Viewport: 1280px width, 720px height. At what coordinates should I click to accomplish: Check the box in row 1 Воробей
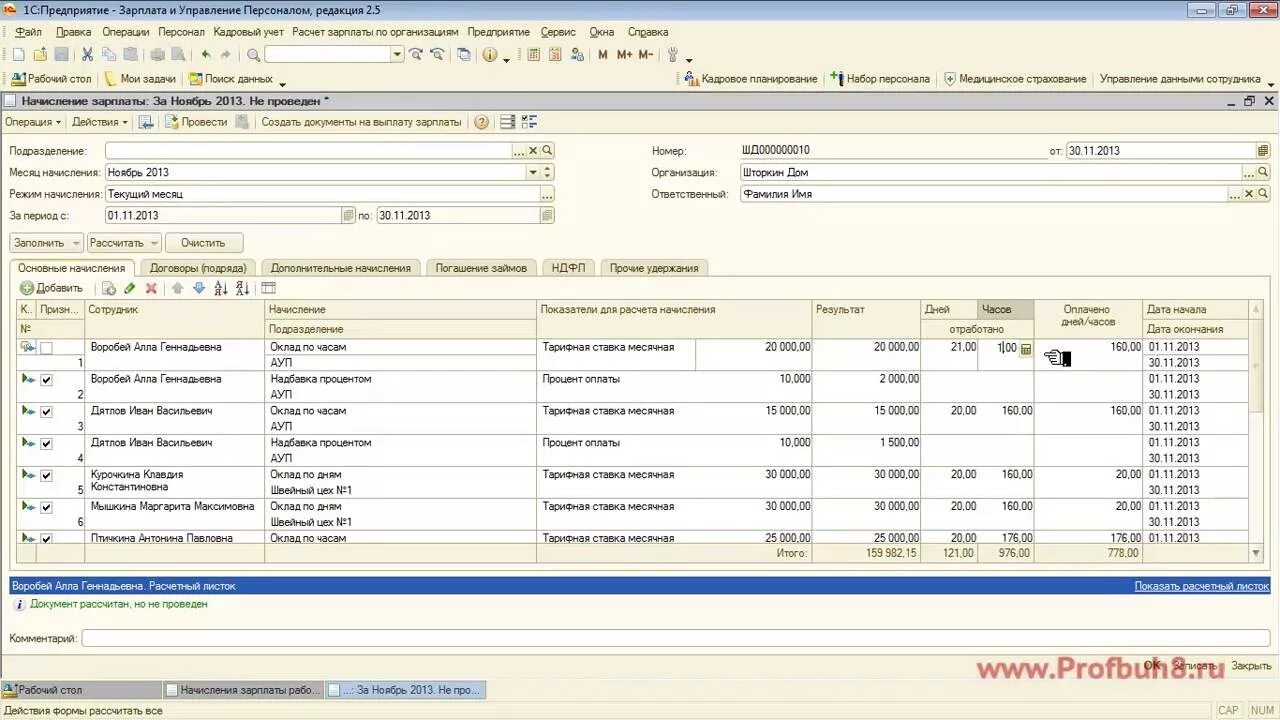(46, 348)
